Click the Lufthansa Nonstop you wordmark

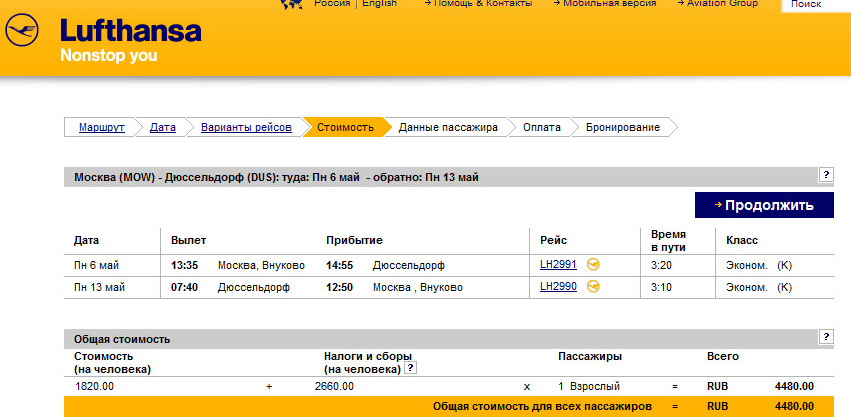coord(131,40)
